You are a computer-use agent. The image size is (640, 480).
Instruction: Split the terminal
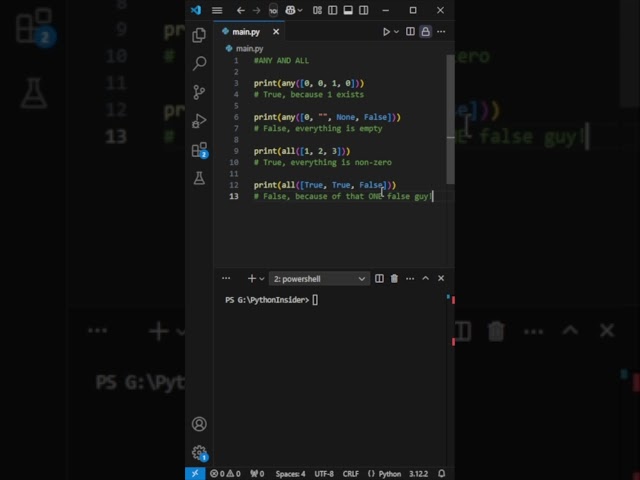click(379, 278)
